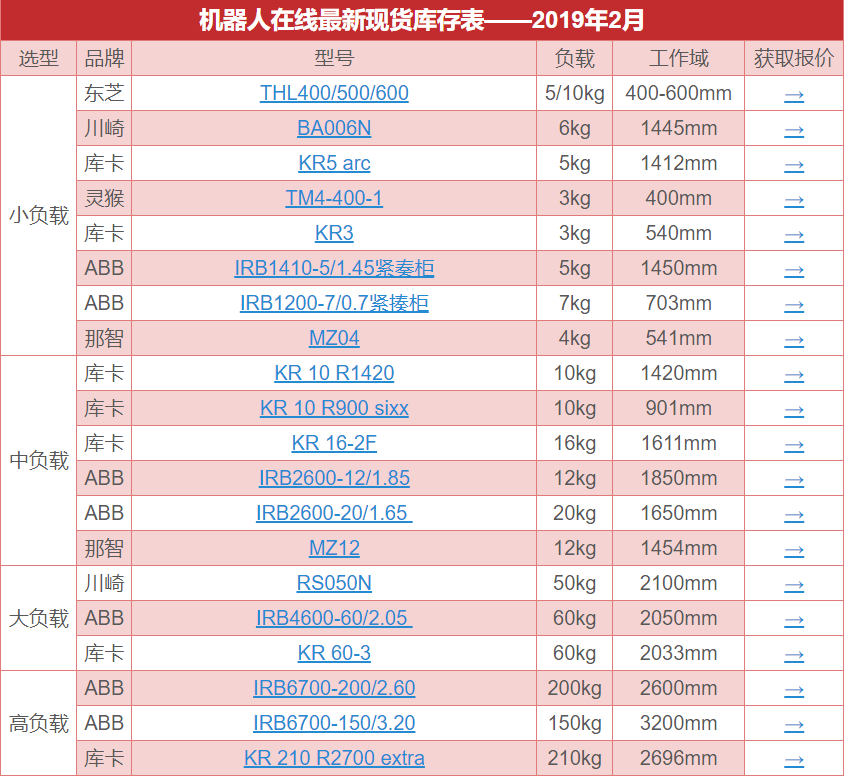Screen dimensions: 845x777
Task: Click the KR 60-3 model link
Action: pos(334,654)
